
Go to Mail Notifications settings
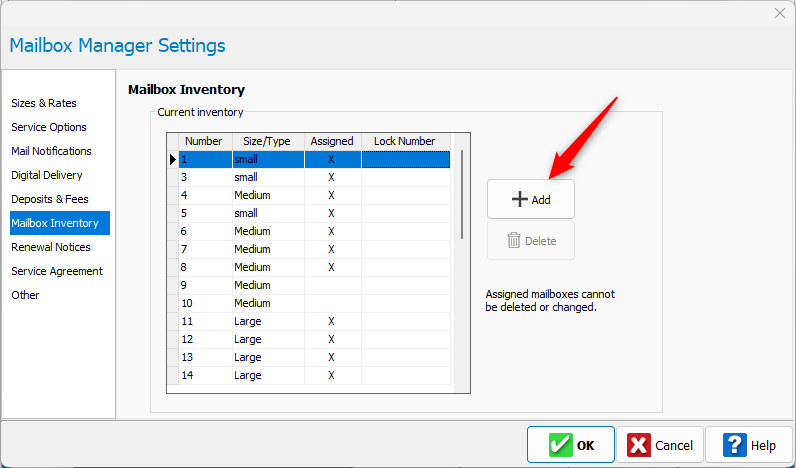(x=51, y=151)
